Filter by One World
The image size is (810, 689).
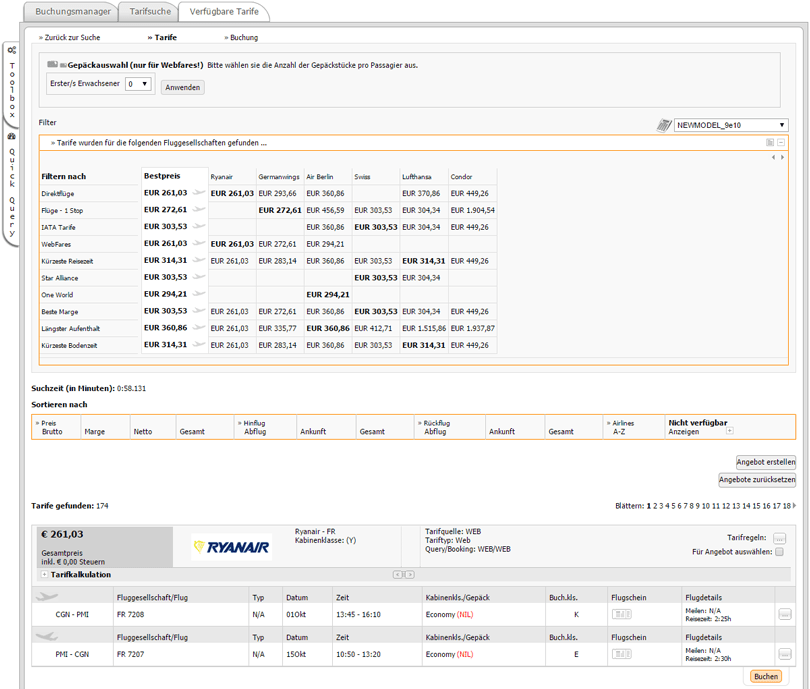pos(57,295)
